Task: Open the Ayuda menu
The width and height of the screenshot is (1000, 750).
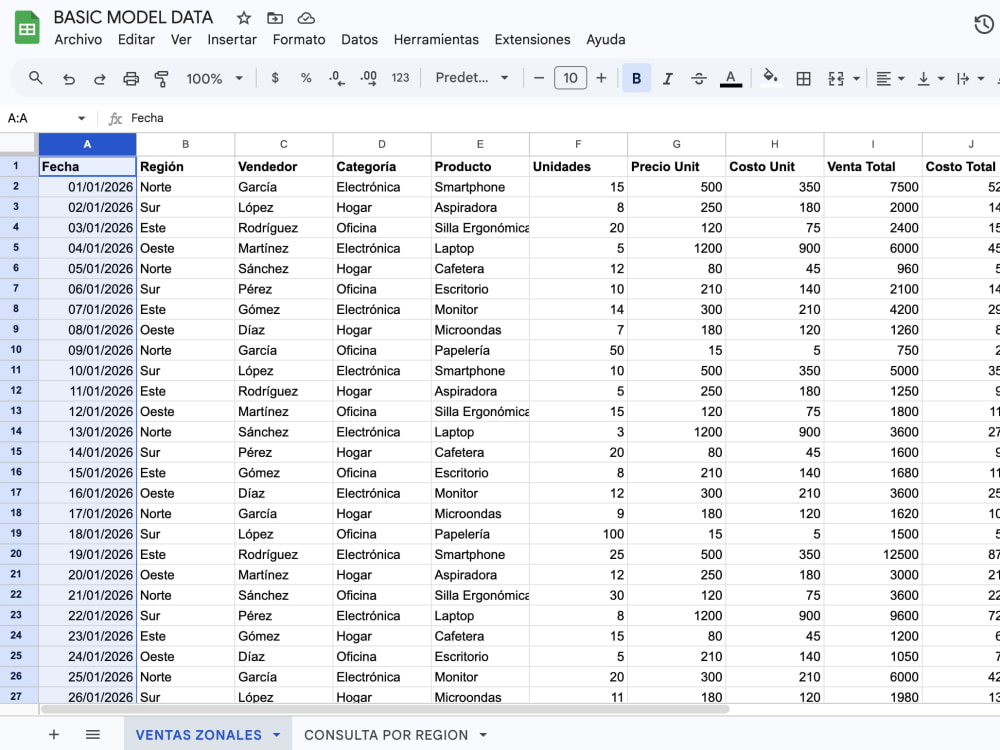Action: click(x=605, y=40)
